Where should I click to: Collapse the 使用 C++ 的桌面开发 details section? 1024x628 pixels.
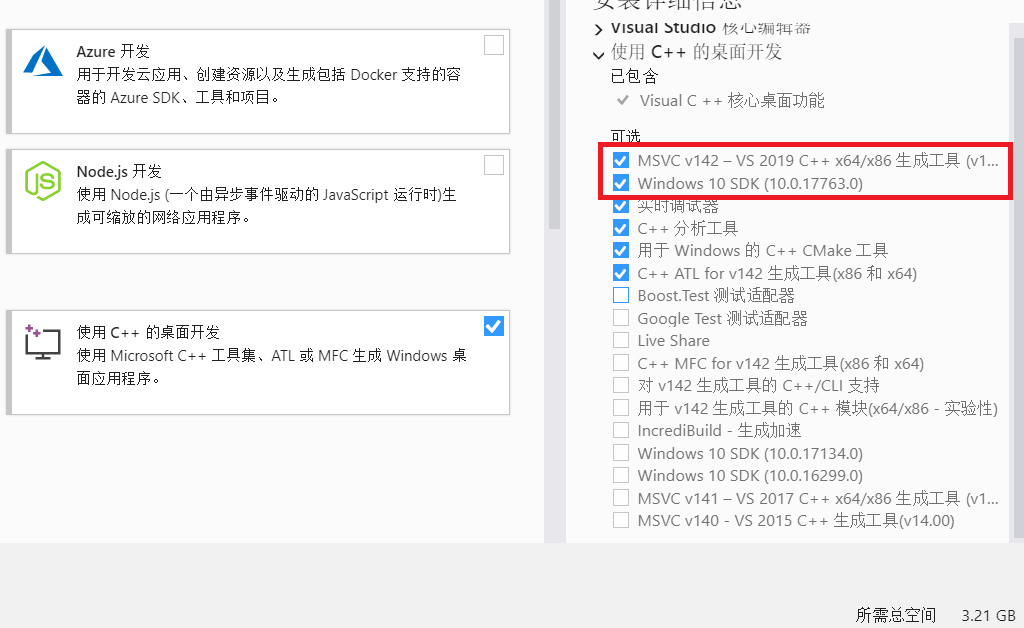tap(598, 55)
